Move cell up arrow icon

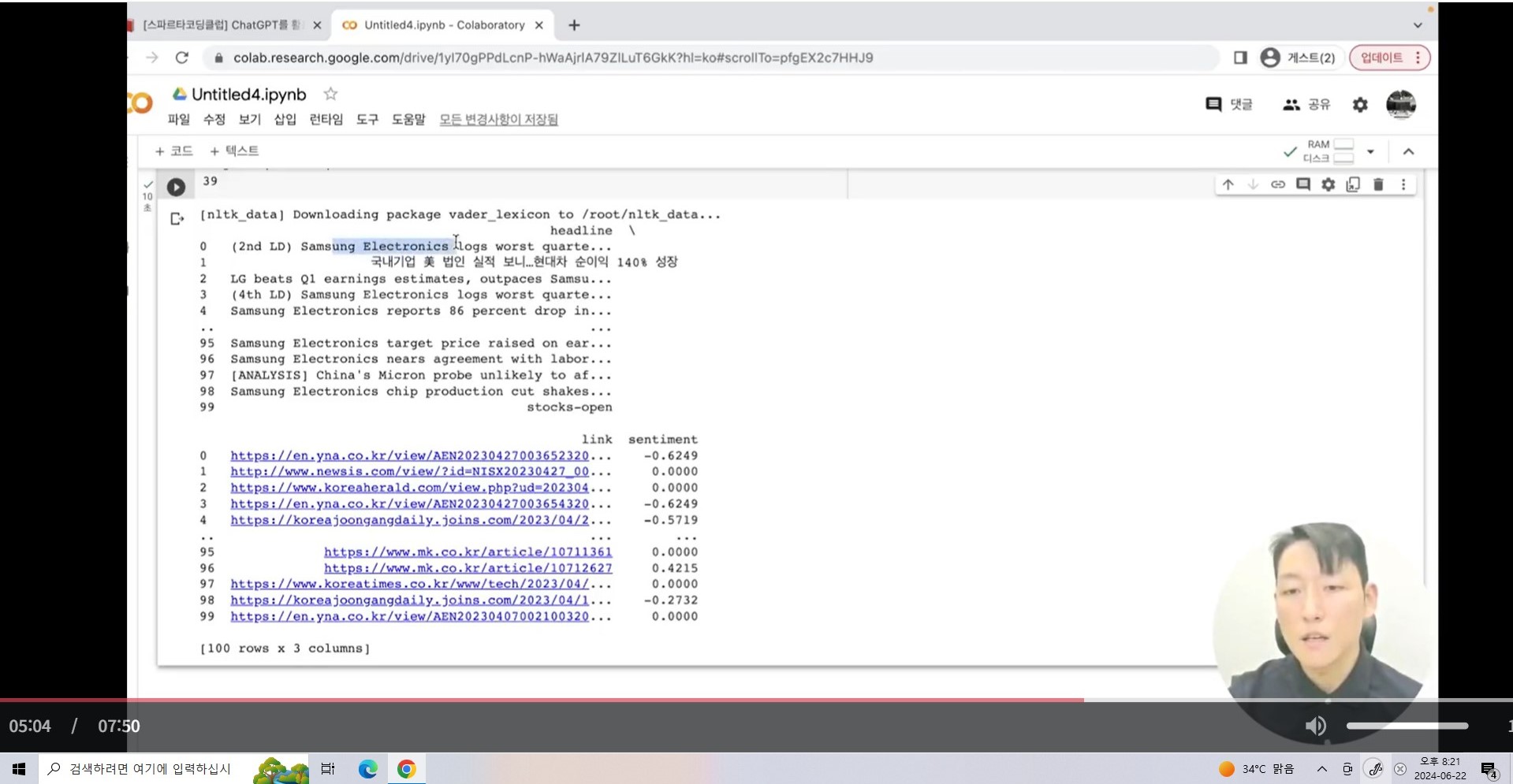pyautogui.click(x=1228, y=184)
